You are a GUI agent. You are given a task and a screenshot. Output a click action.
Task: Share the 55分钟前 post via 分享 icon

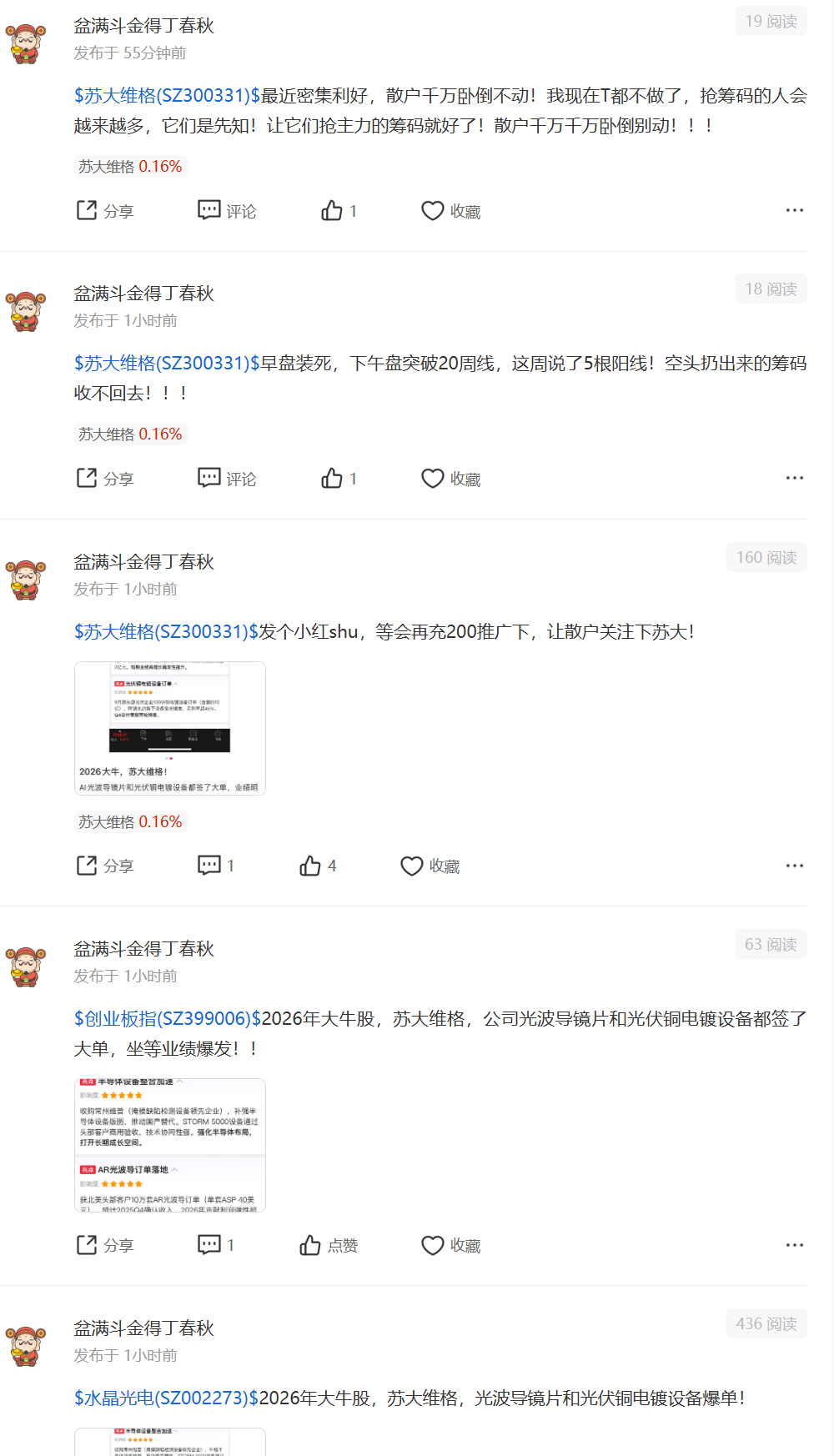tap(104, 211)
